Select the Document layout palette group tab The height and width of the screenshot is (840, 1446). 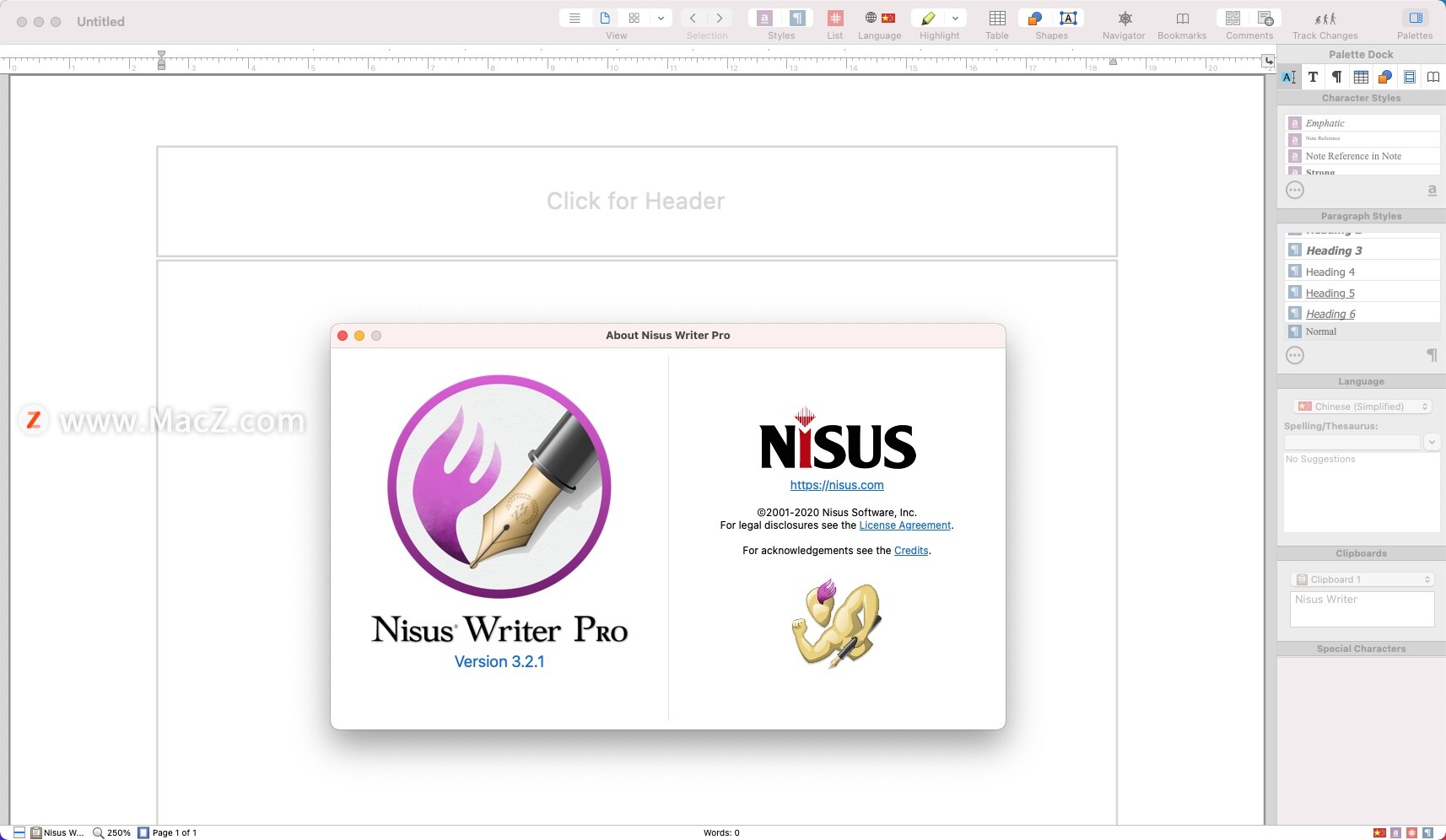click(1409, 77)
